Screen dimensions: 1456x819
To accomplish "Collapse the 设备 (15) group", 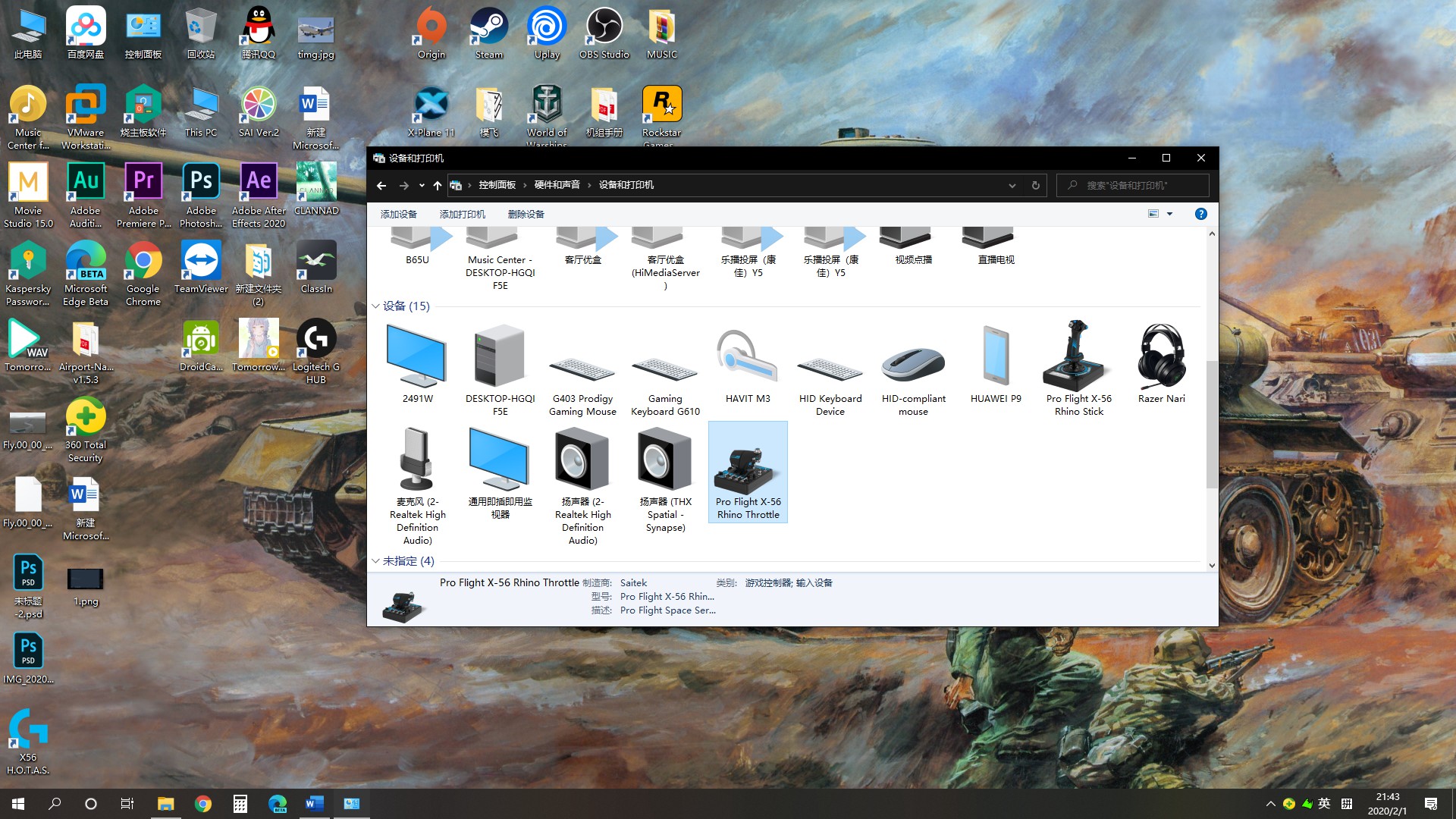I will coord(375,306).
